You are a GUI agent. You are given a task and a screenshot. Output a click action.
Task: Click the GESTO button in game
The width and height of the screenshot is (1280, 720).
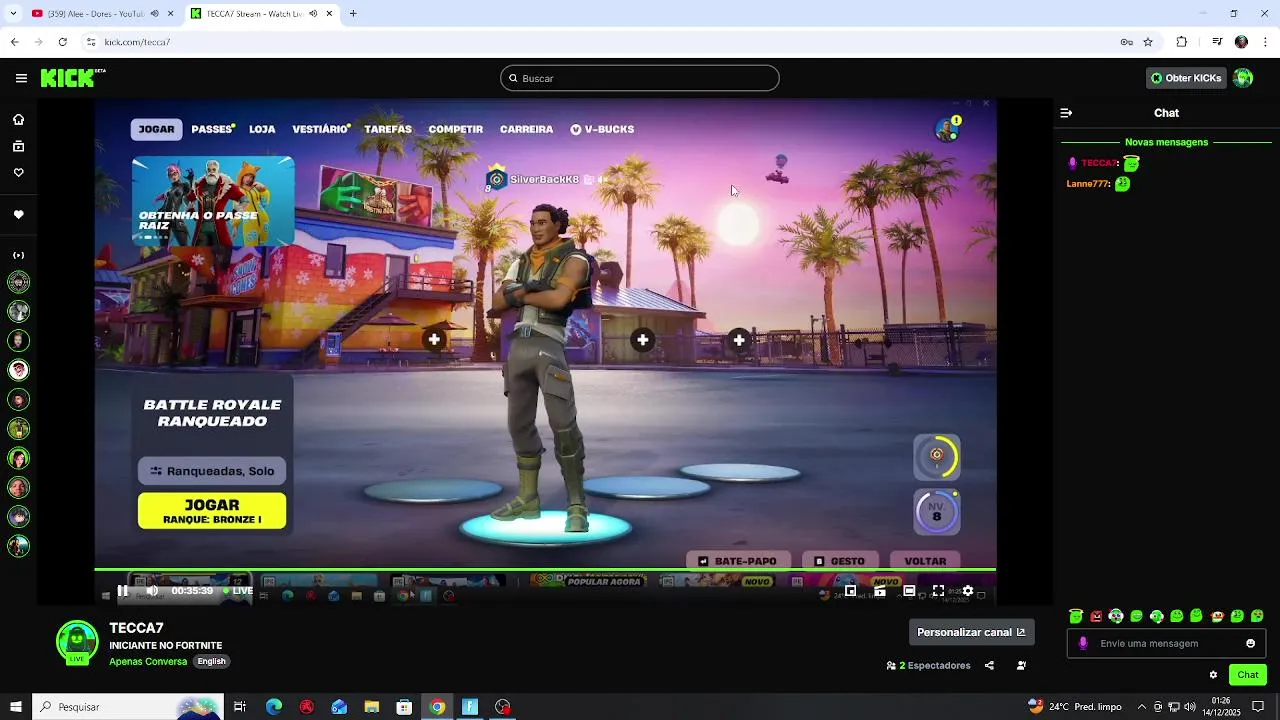[840, 561]
